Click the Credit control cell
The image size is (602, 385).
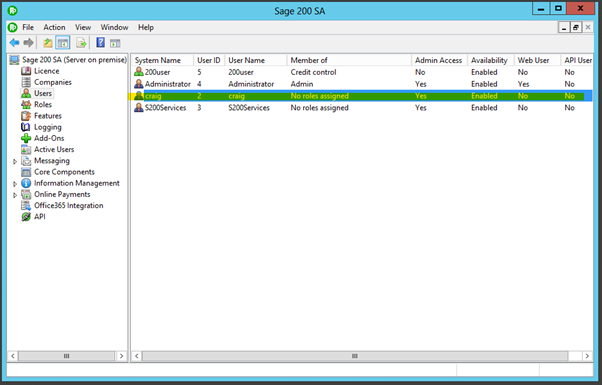(x=313, y=72)
